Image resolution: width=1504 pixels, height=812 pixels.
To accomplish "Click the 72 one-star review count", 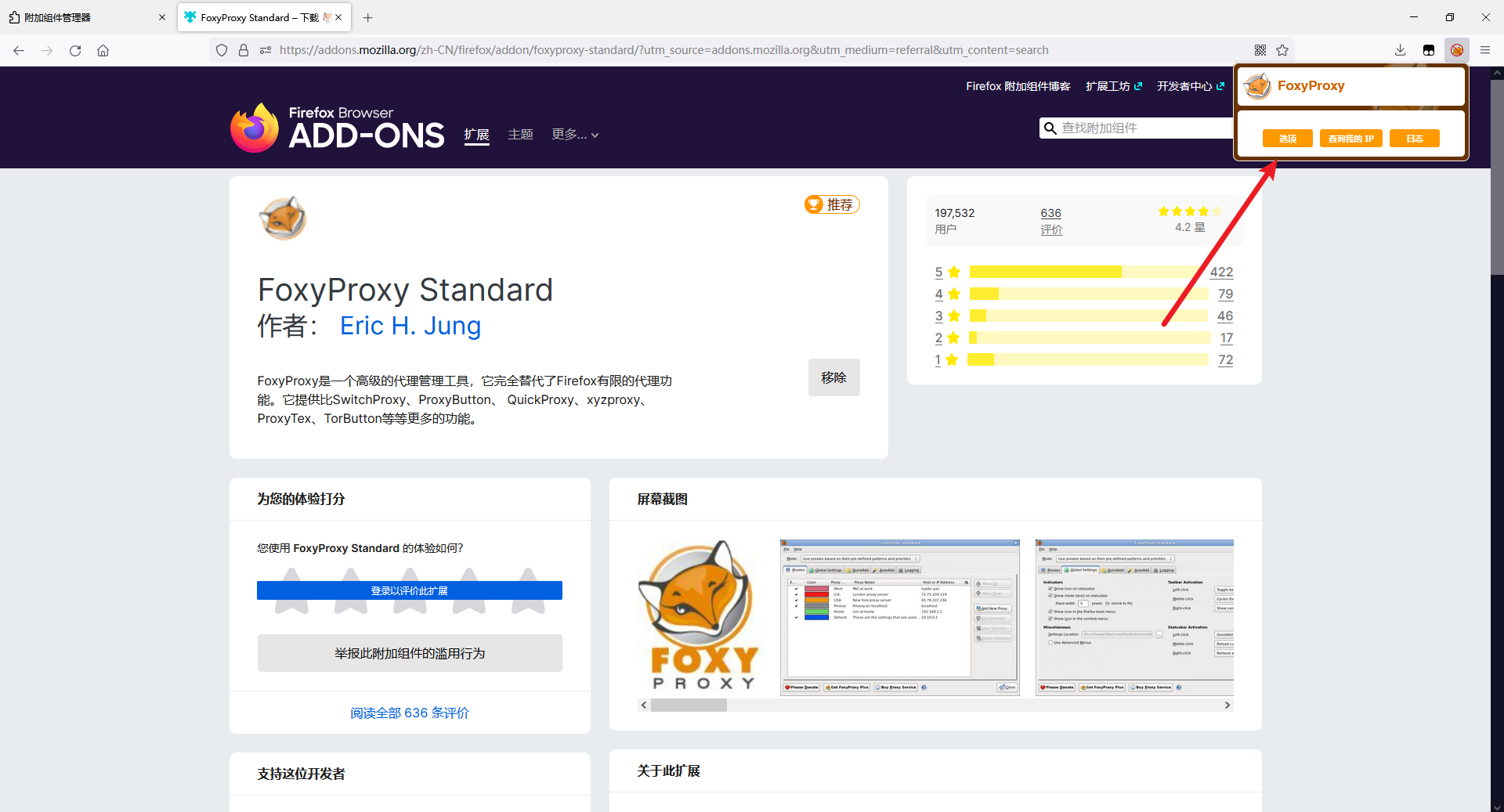I will 1226,359.
